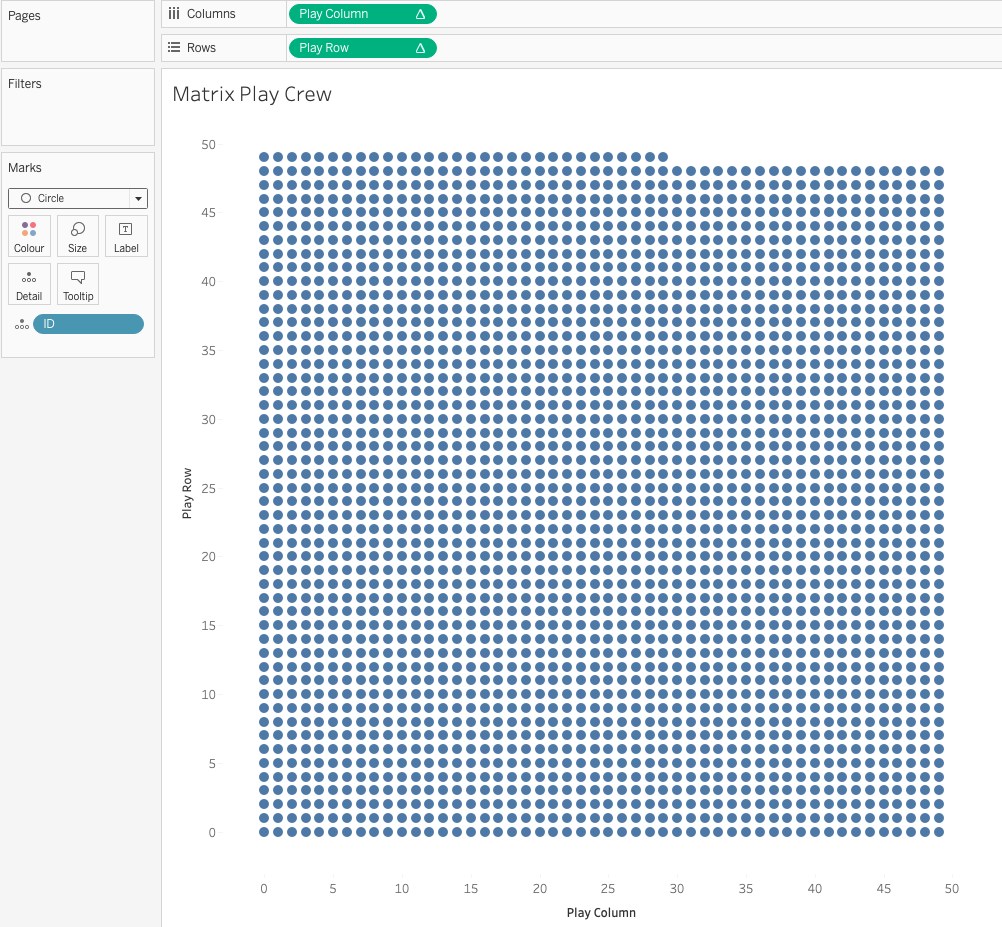Open the Size control in Marks card
This screenshot has width=1002, height=927.
pos(78,236)
